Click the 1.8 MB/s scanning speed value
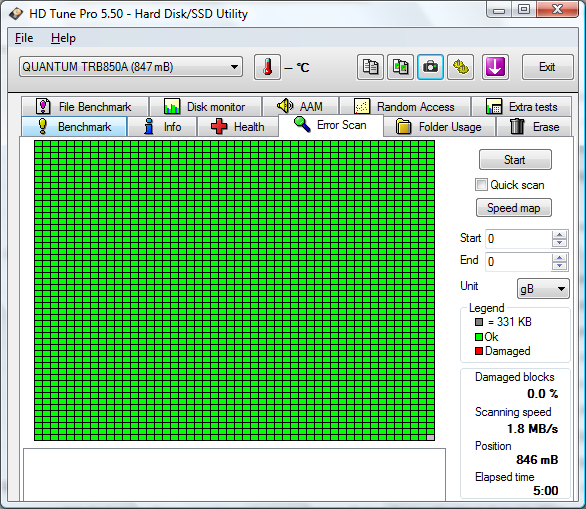The image size is (586, 509). click(532, 429)
